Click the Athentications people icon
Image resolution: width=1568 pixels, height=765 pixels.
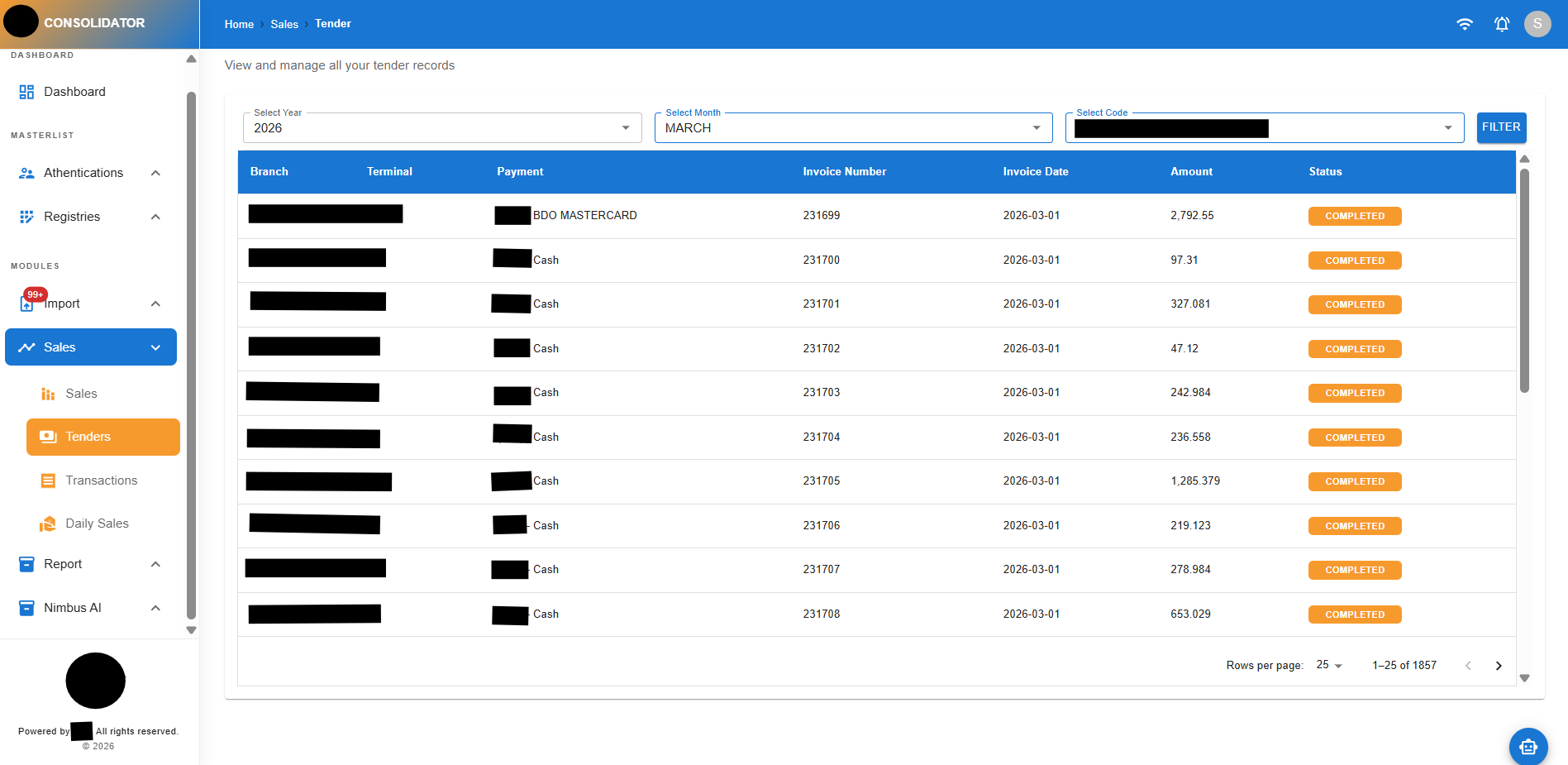point(26,172)
